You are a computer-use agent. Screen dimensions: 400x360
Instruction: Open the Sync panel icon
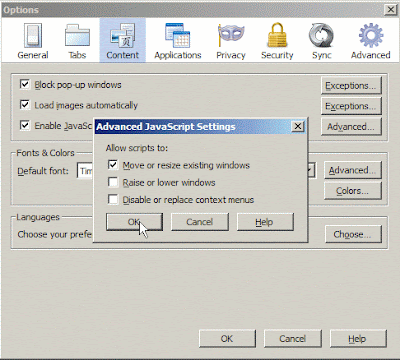(321, 41)
